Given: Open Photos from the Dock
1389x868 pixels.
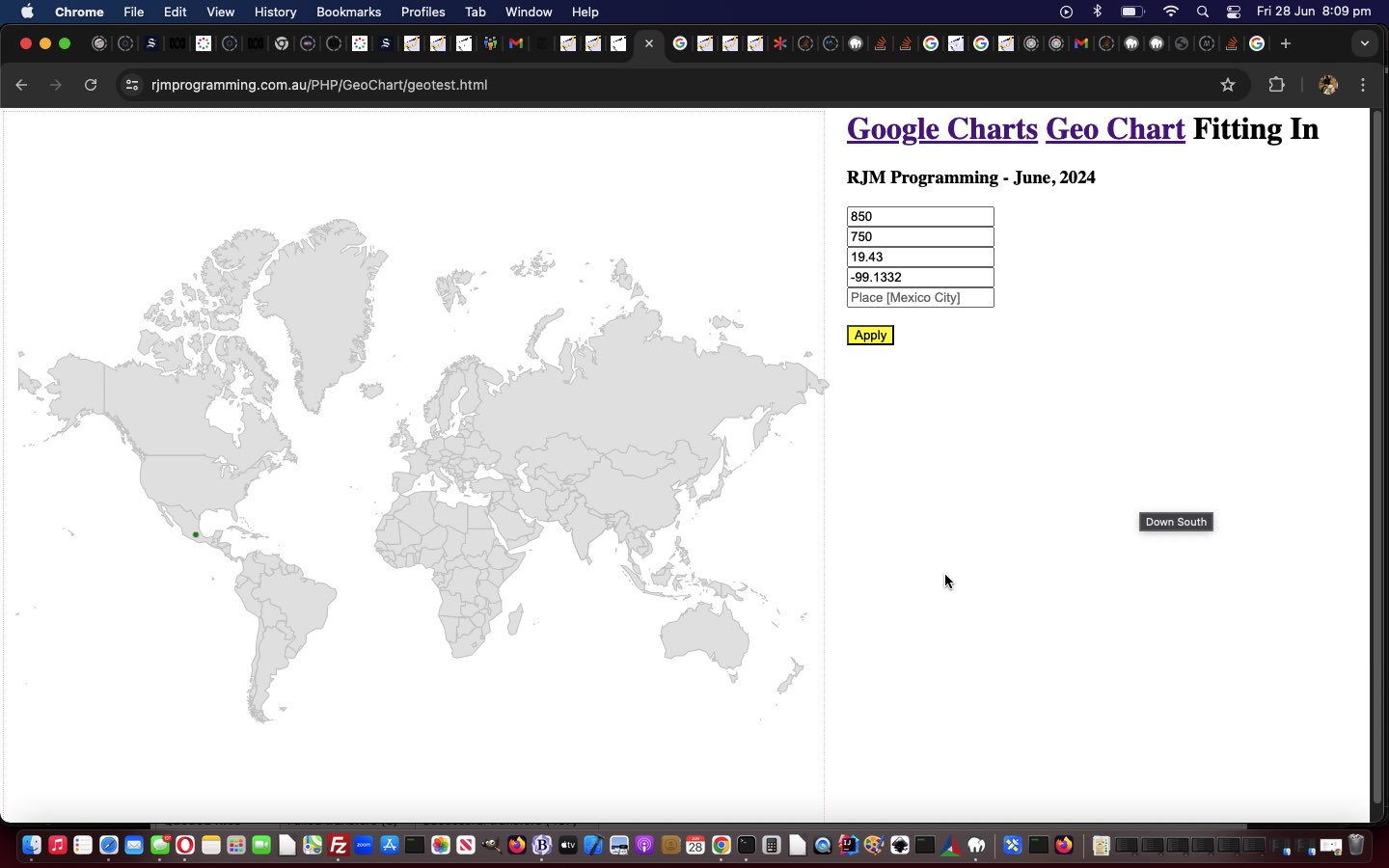Looking at the screenshot, I should coord(440,846).
